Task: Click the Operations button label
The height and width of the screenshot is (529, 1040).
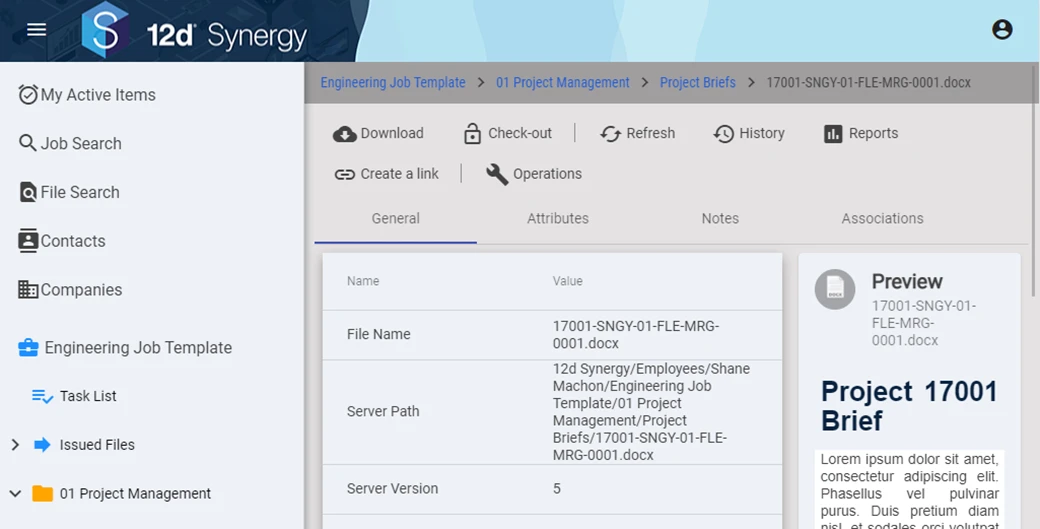Action: pyautogui.click(x=547, y=174)
